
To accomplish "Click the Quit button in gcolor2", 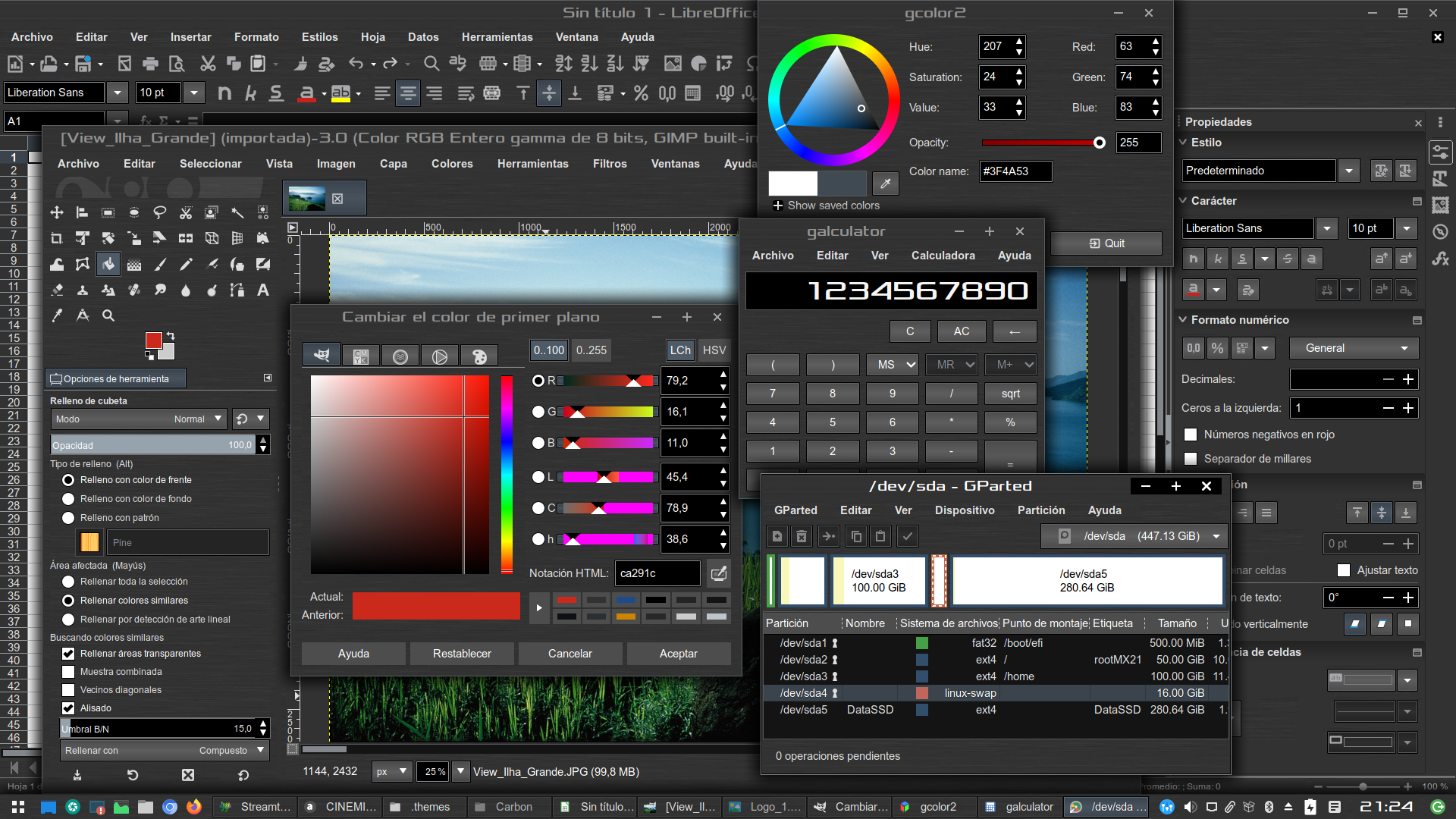I will (x=1107, y=243).
